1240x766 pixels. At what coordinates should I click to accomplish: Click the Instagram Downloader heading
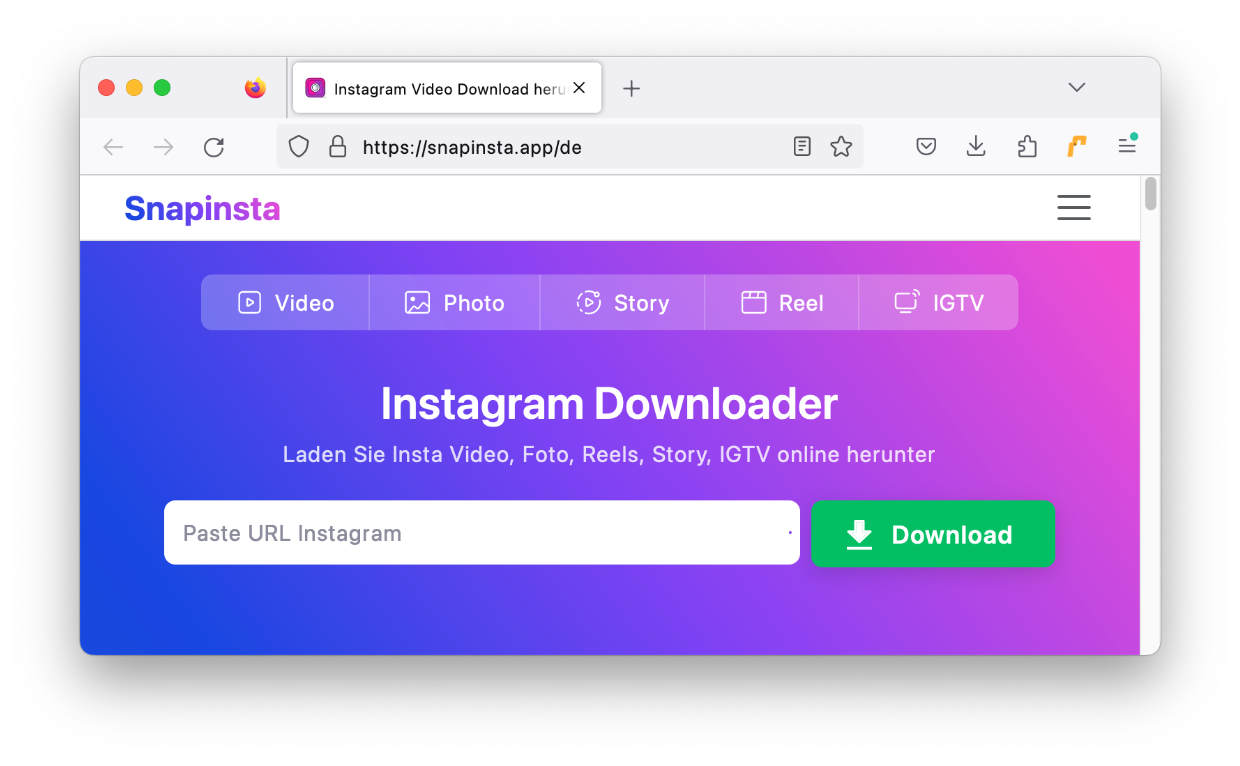click(609, 404)
